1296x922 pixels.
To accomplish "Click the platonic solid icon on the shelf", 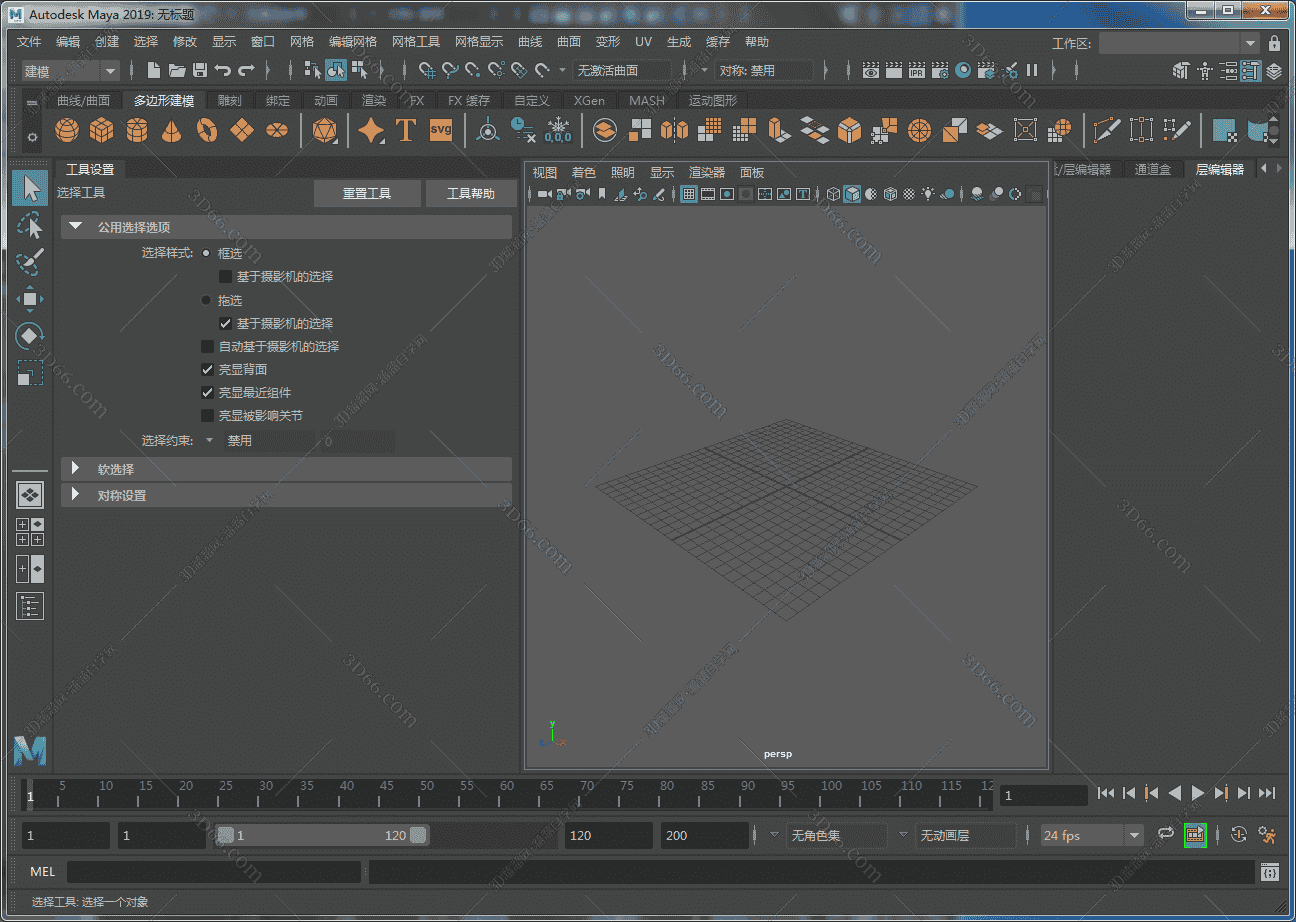I will (324, 130).
